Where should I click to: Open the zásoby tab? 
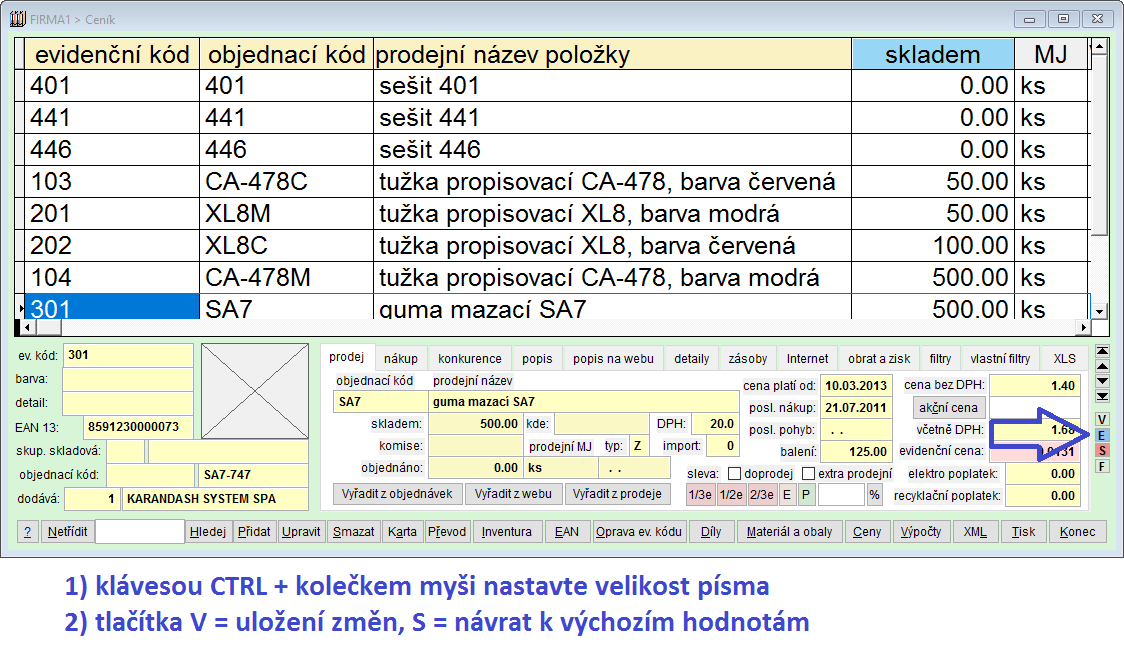(x=748, y=358)
